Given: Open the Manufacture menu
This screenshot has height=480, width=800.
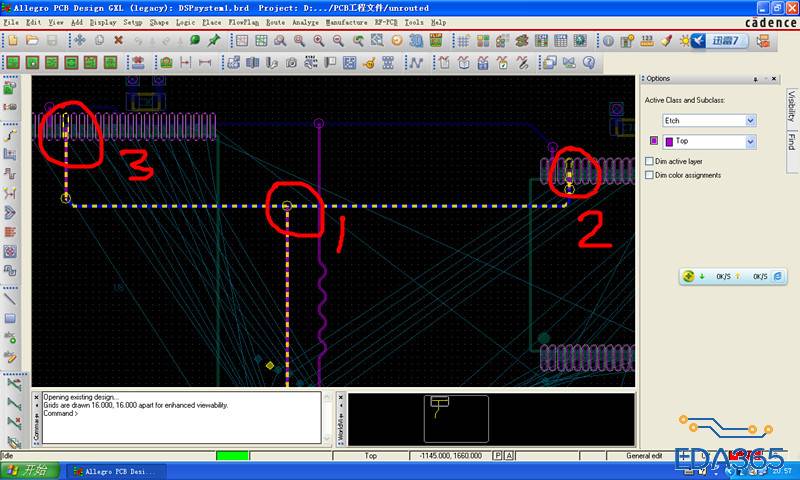Looking at the screenshot, I should coord(346,22).
